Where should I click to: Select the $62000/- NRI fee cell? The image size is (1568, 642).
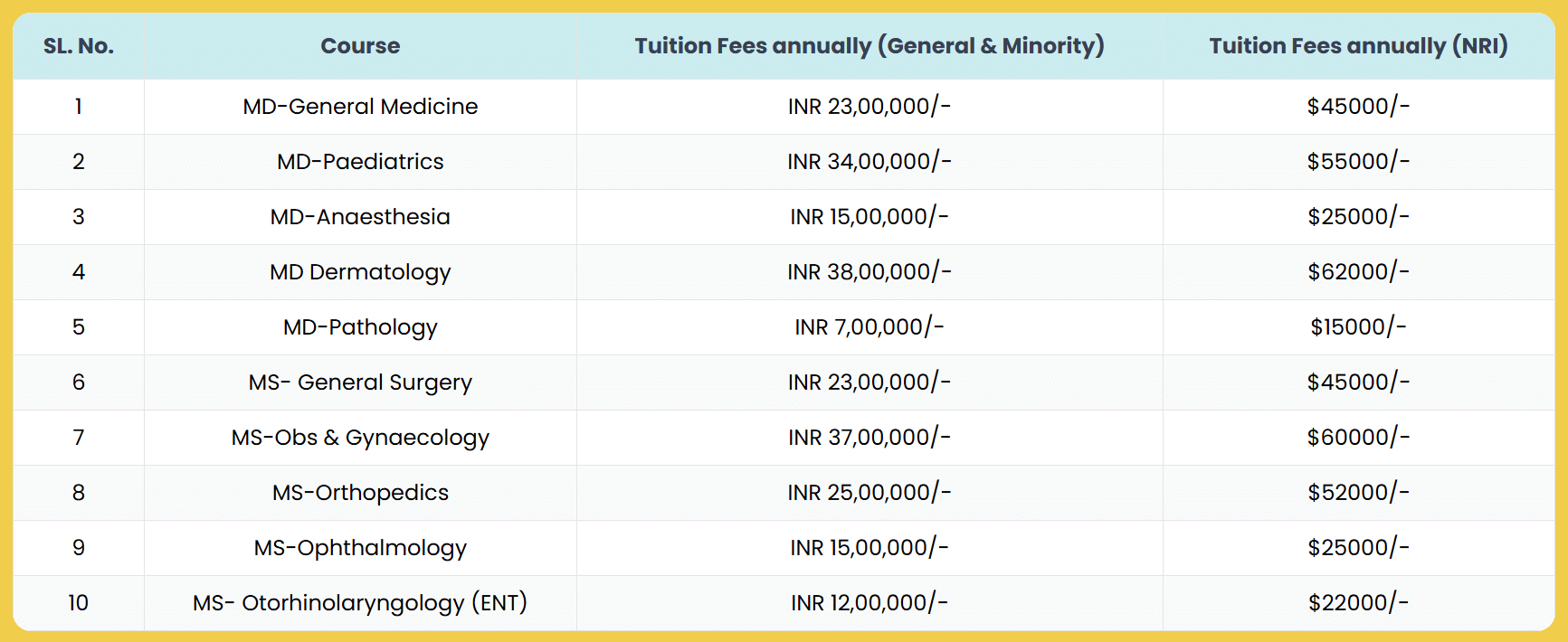click(1358, 272)
